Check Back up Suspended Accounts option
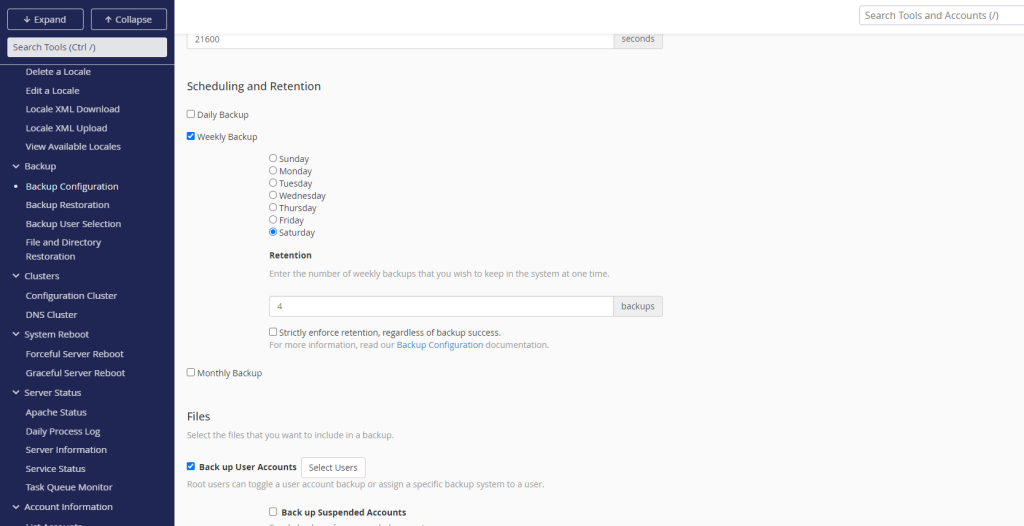The image size is (1024, 526). pyautogui.click(x=273, y=512)
